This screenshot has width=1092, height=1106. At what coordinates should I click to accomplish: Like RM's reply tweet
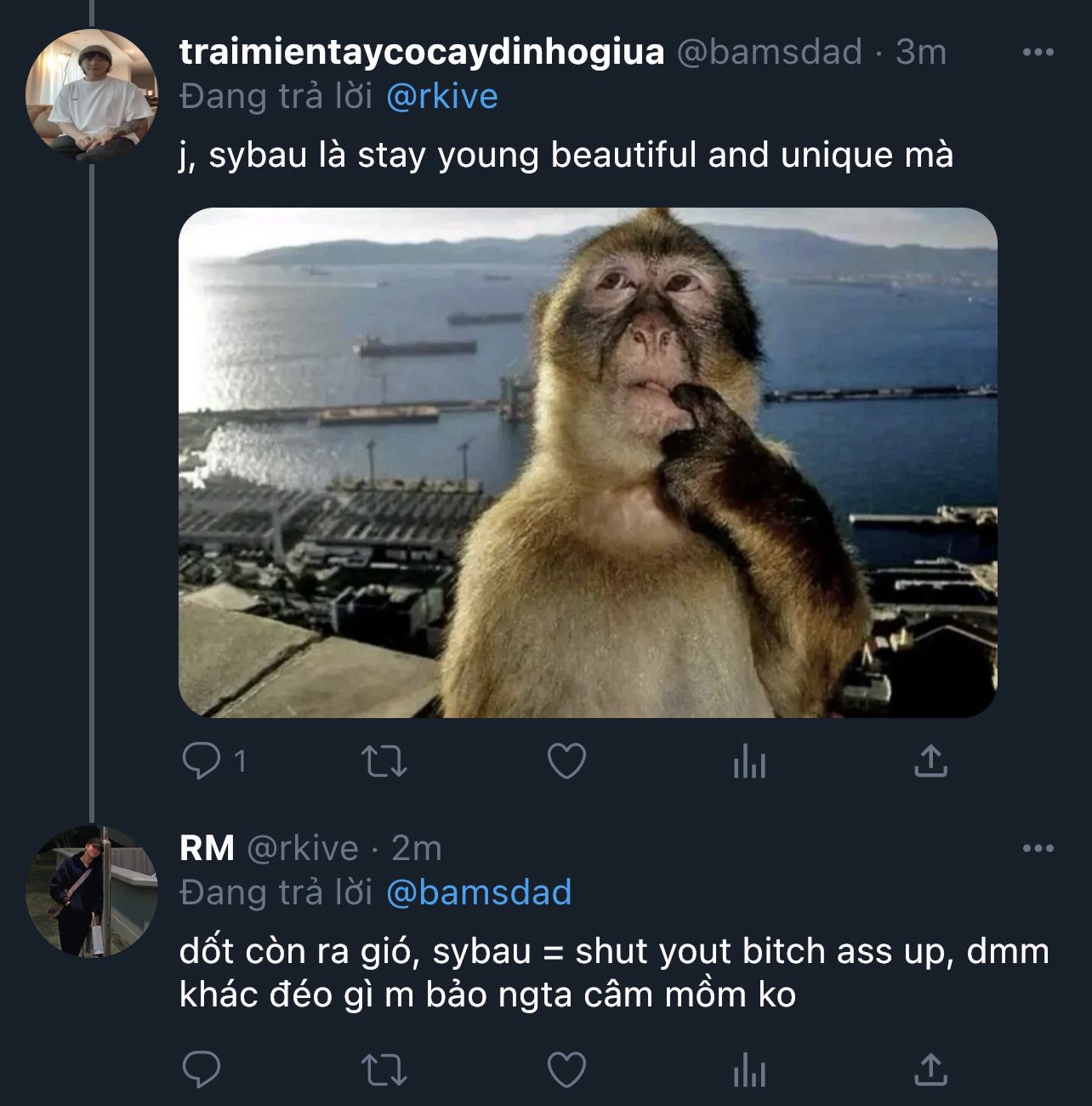(566, 1070)
